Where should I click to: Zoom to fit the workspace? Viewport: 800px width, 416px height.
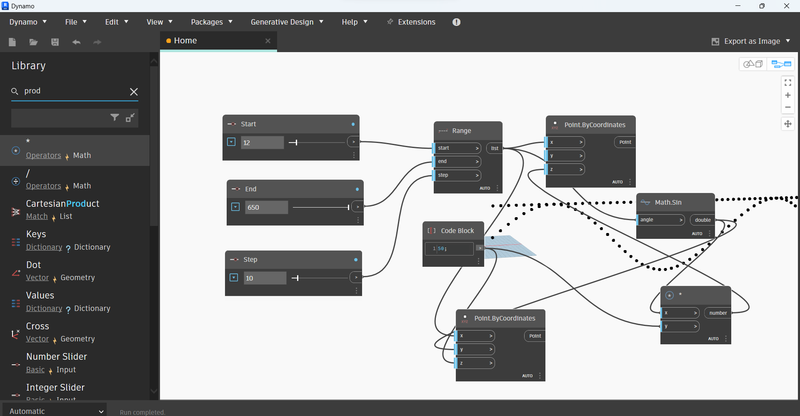pos(788,83)
